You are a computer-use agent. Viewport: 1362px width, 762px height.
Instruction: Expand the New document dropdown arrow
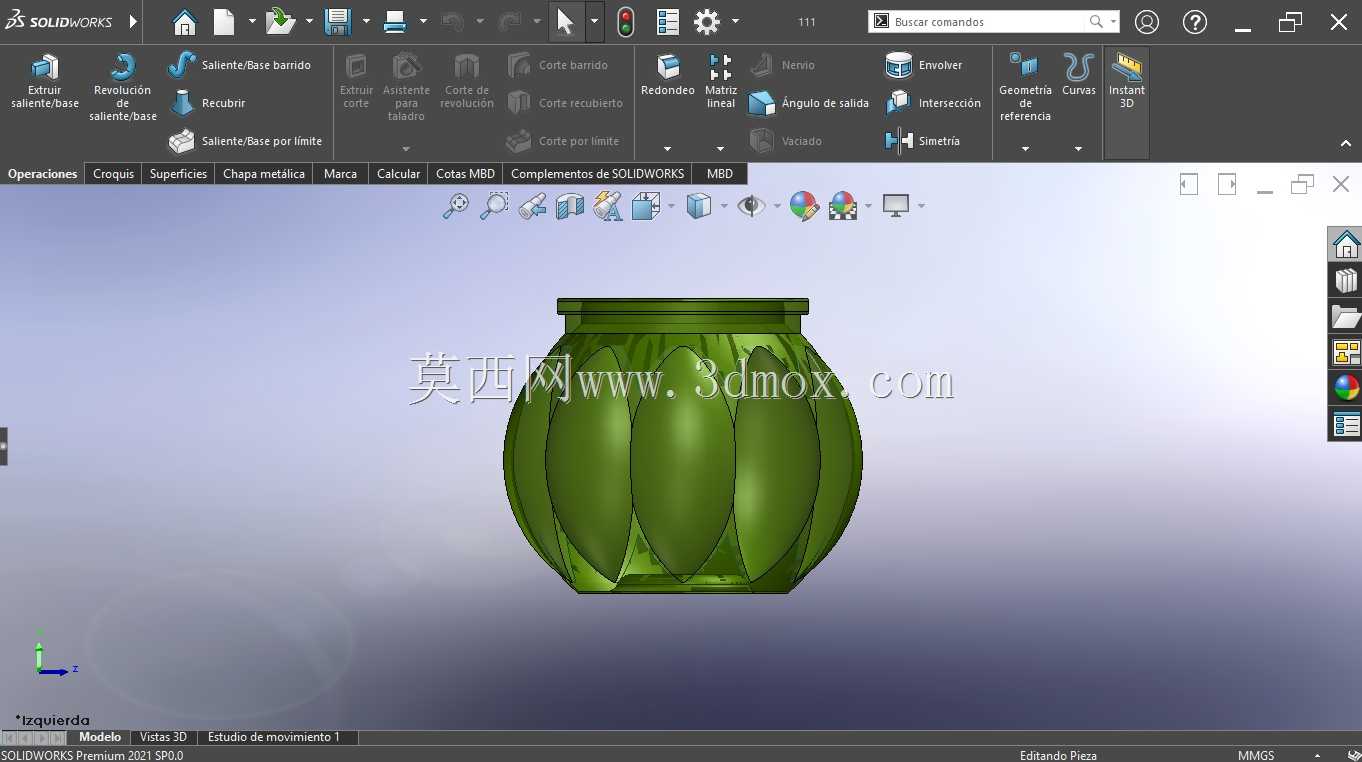coord(252,22)
